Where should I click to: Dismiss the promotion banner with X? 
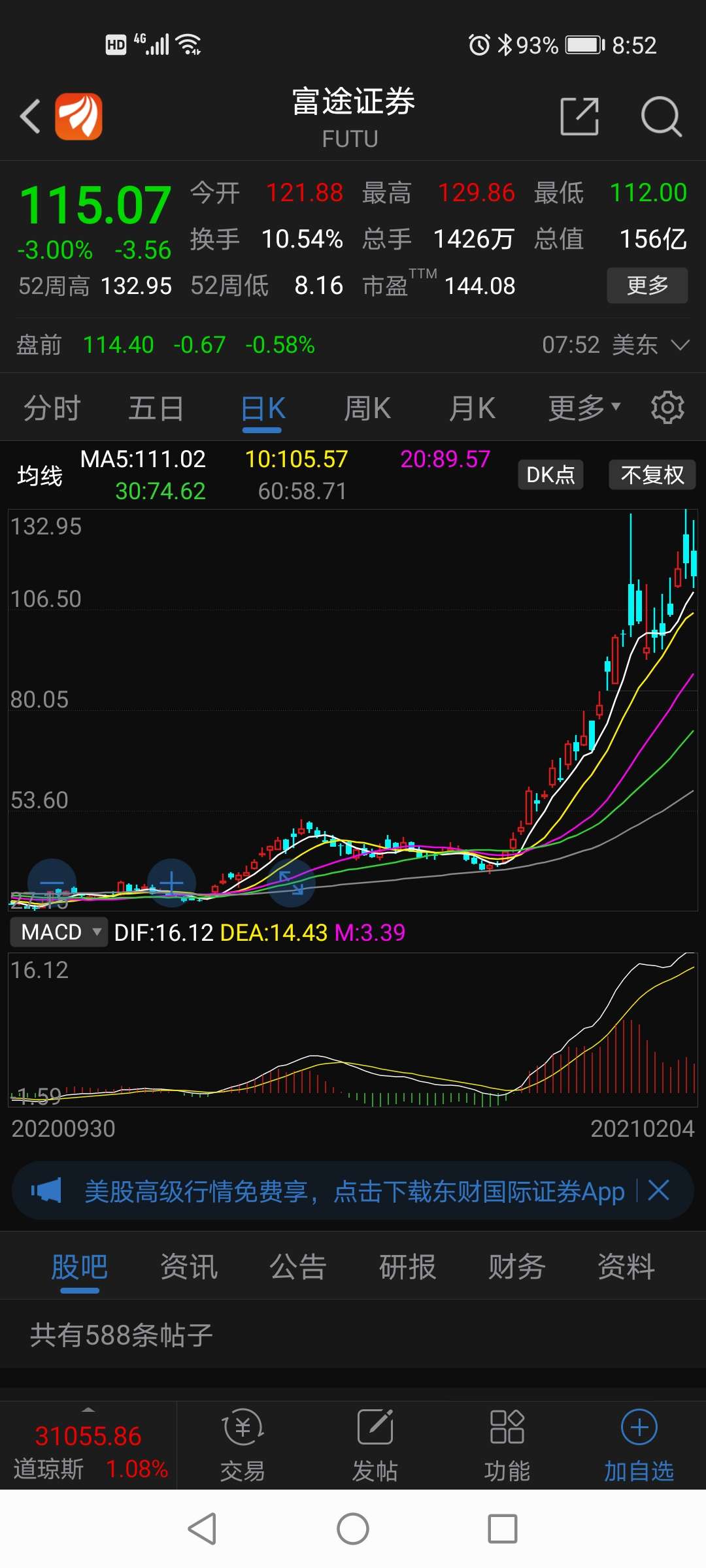tap(658, 1190)
